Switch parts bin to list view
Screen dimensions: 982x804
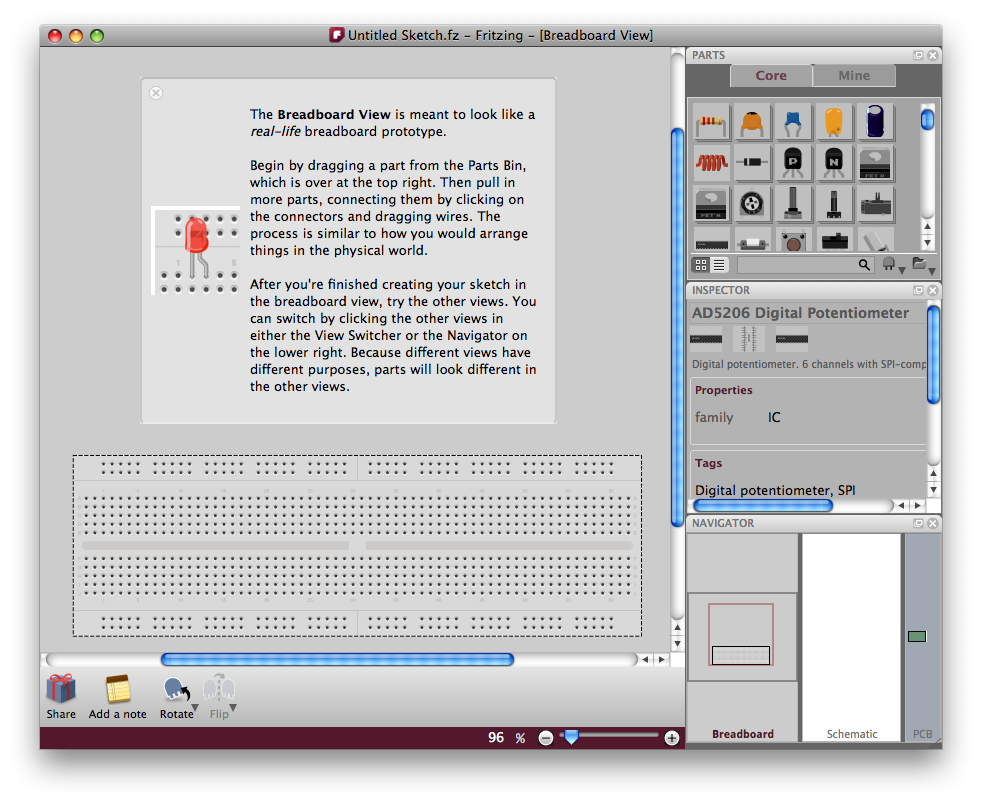[719, 265]
